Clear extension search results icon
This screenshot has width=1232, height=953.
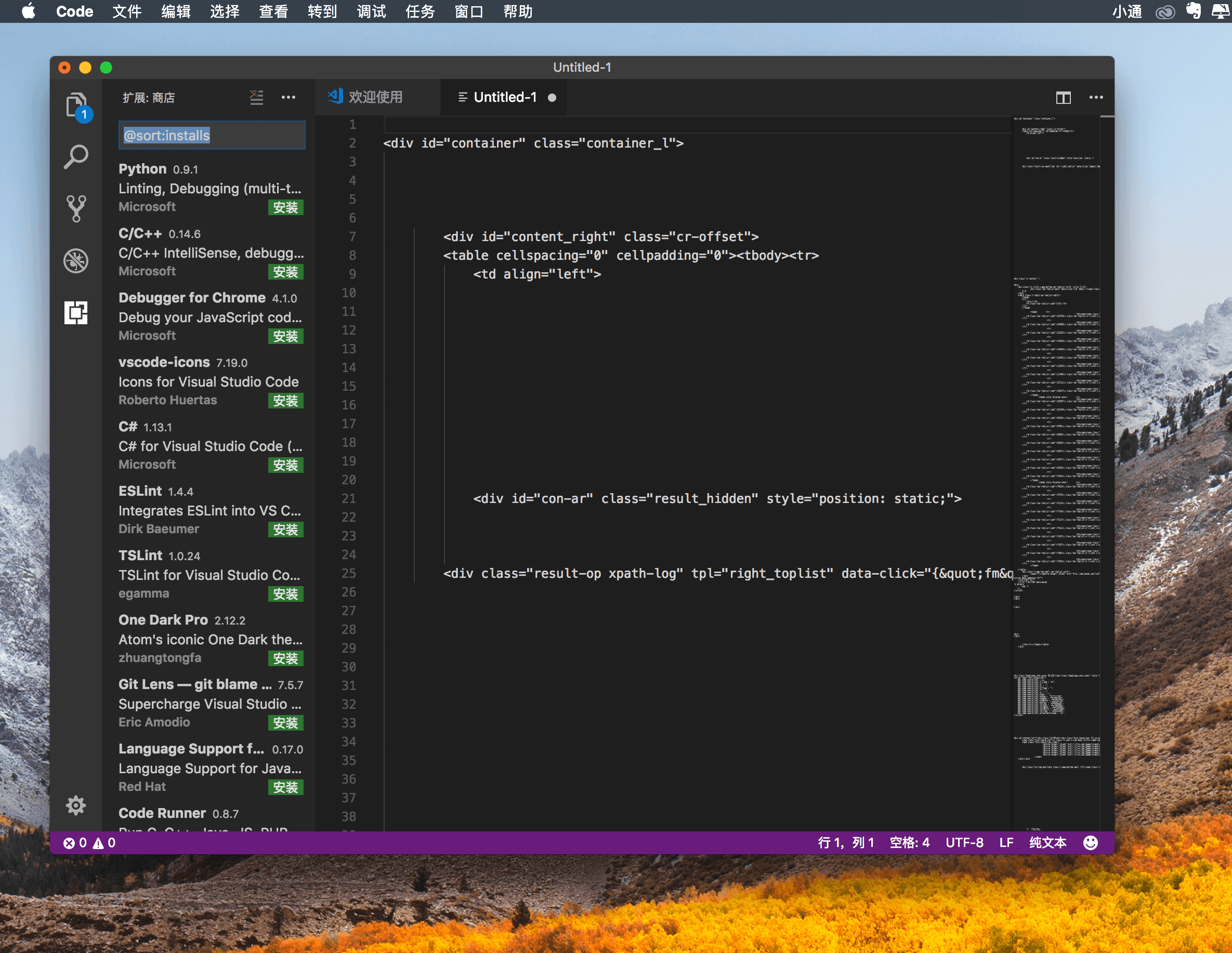tap(257, 98)
